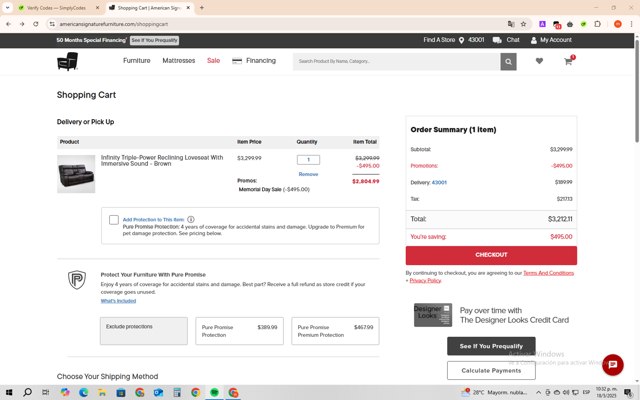Click the browser address bar URL
Image resolution: width=640 pixels, height=400 pixels.
(114, 24)
